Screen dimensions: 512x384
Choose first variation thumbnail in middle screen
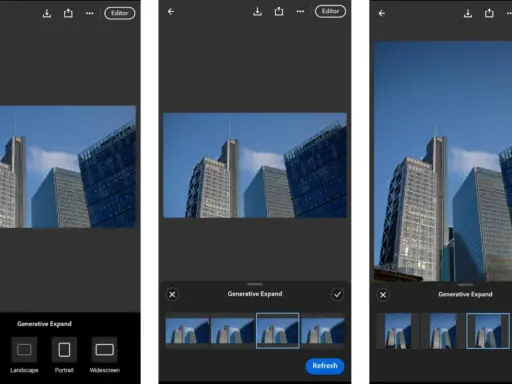point(188,331)
